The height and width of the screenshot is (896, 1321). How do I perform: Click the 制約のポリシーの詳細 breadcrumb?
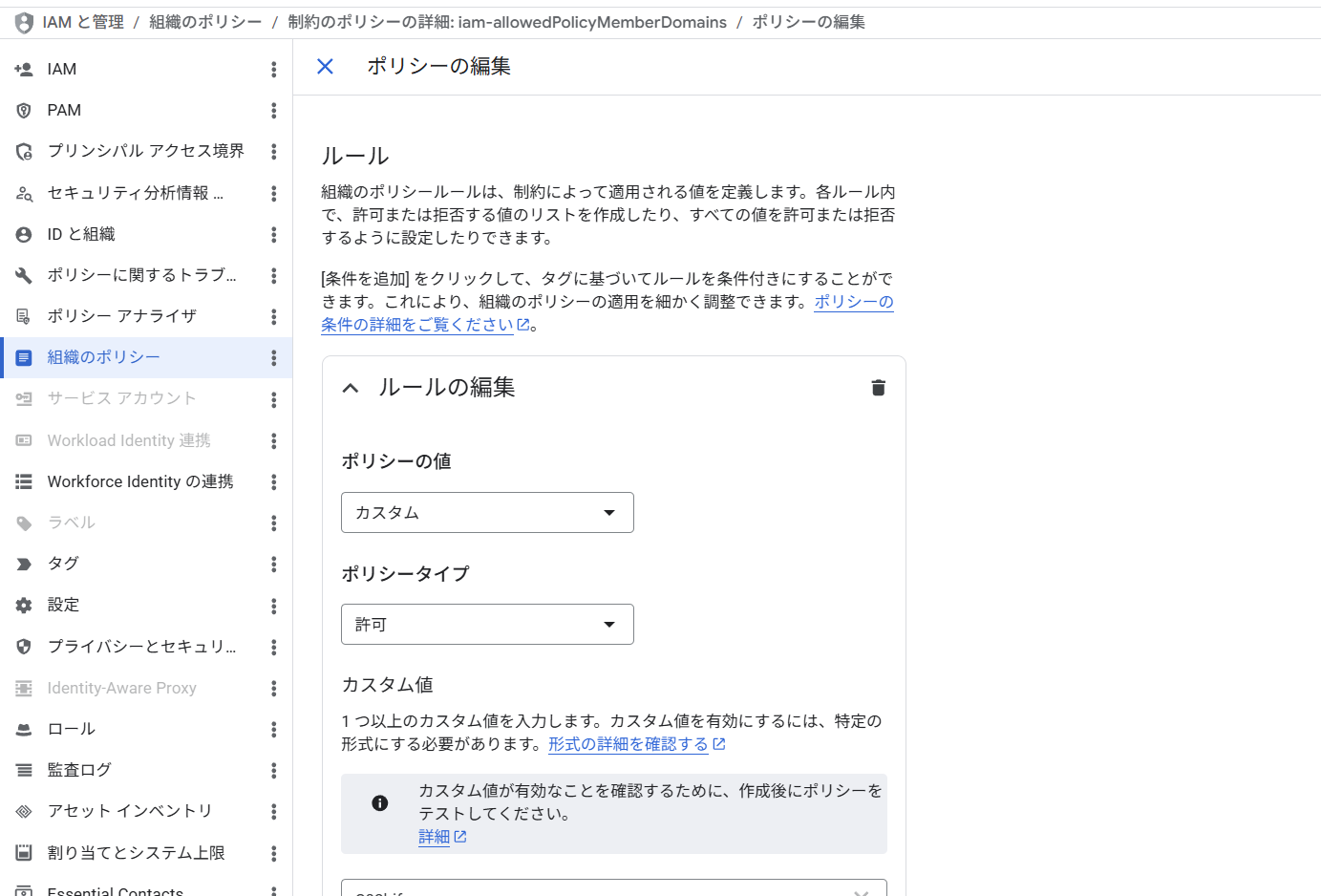point(507,22)
